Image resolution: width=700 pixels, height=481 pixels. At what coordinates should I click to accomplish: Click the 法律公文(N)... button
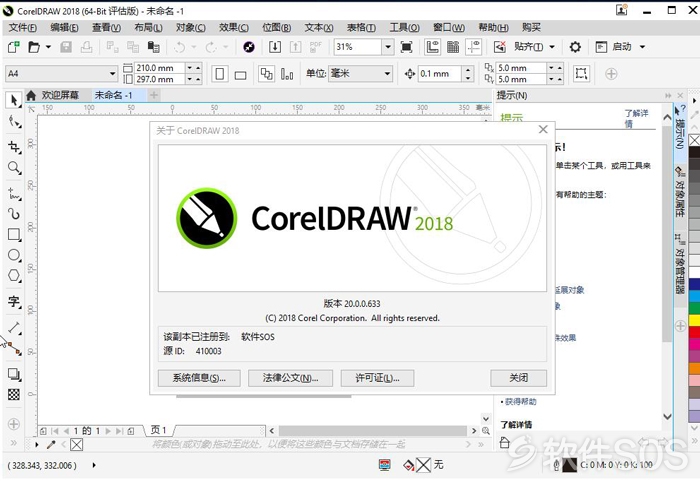[290, 378]
